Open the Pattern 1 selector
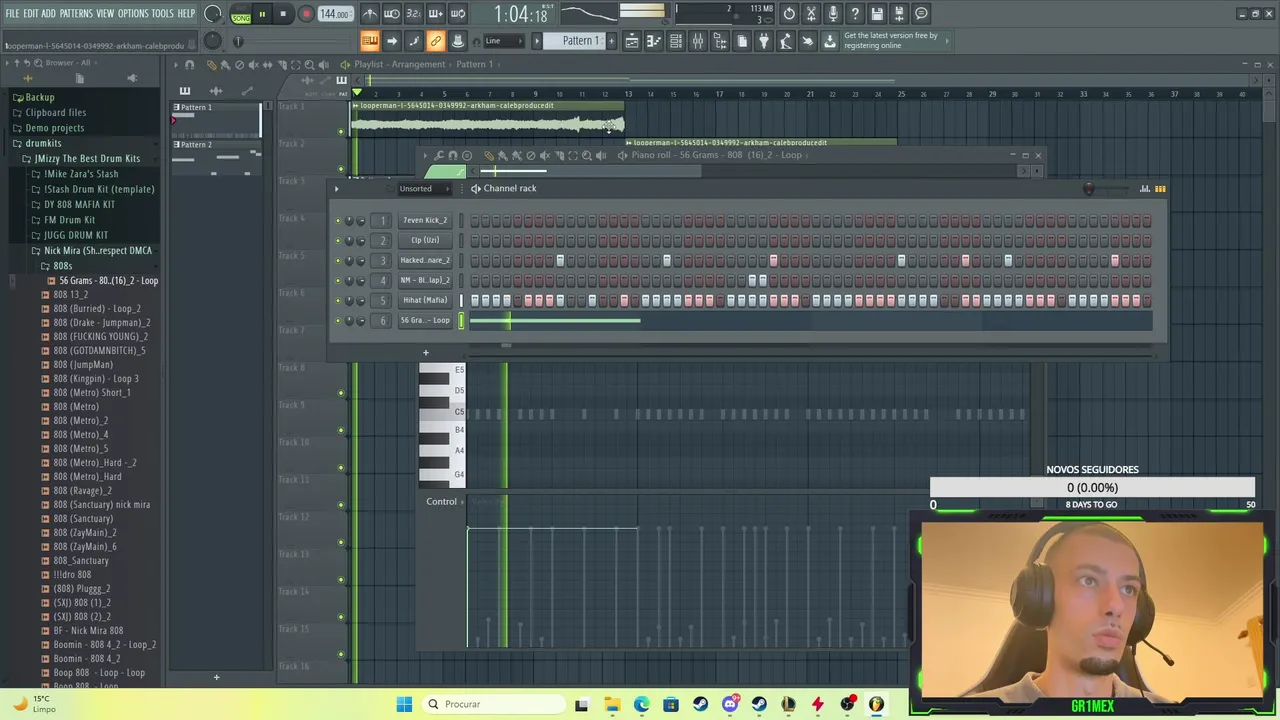 [x=580, y=41]
